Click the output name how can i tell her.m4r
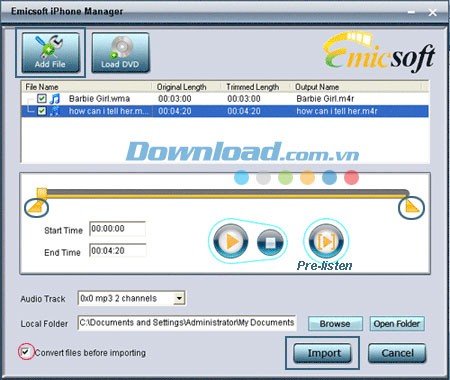 337,111
